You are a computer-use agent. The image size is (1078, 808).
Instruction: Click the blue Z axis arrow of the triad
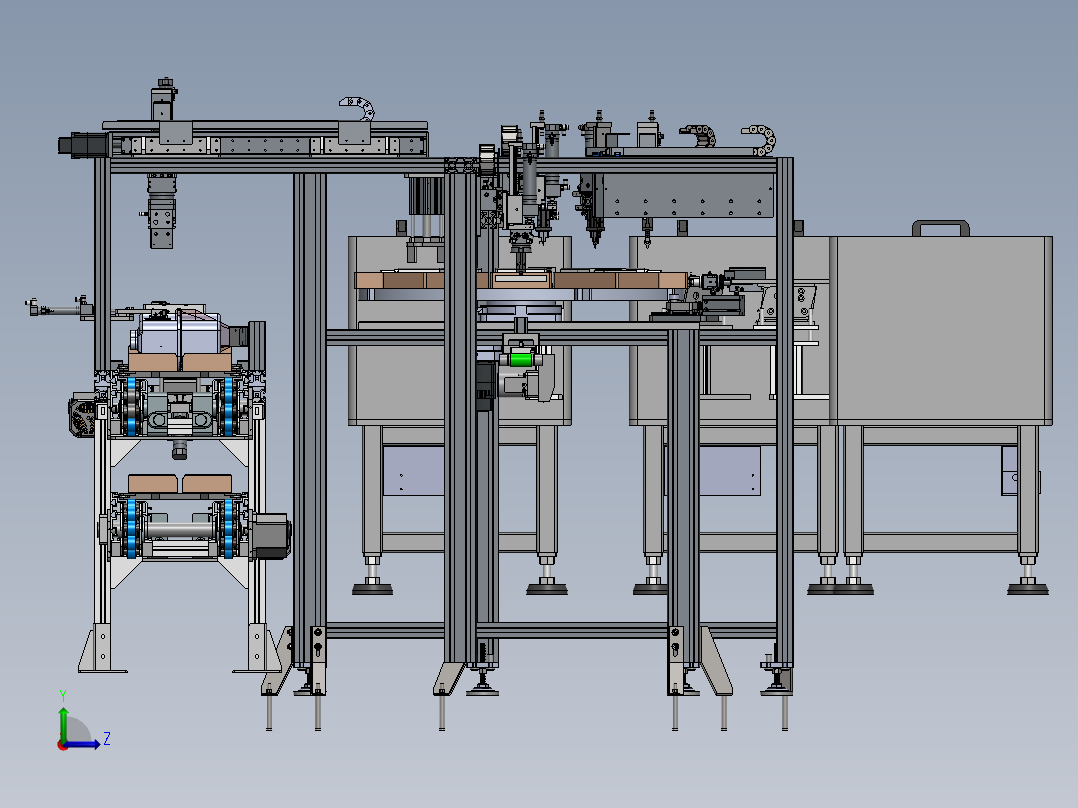coord(84,744)
